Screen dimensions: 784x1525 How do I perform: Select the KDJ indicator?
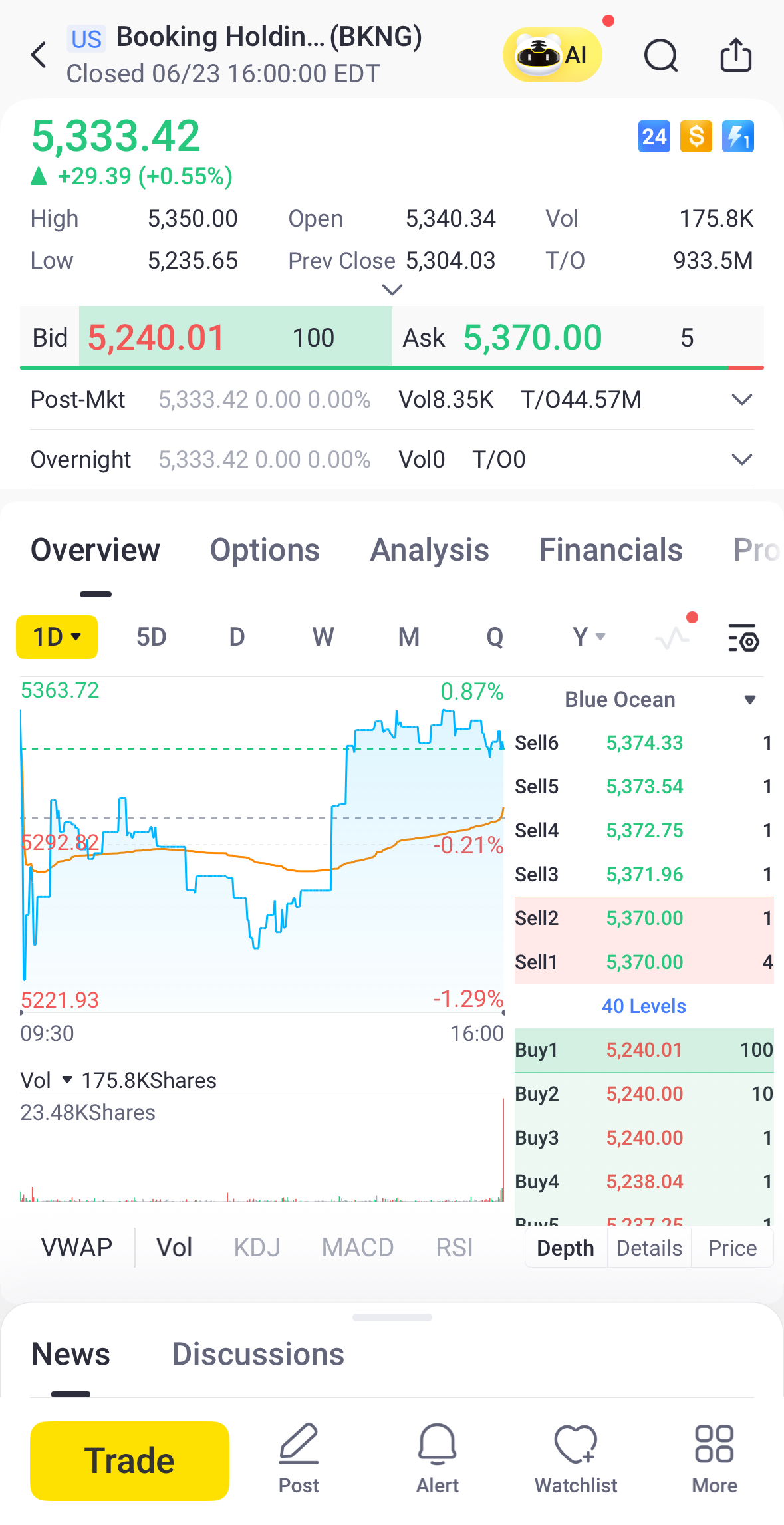tap(257, 1248)
